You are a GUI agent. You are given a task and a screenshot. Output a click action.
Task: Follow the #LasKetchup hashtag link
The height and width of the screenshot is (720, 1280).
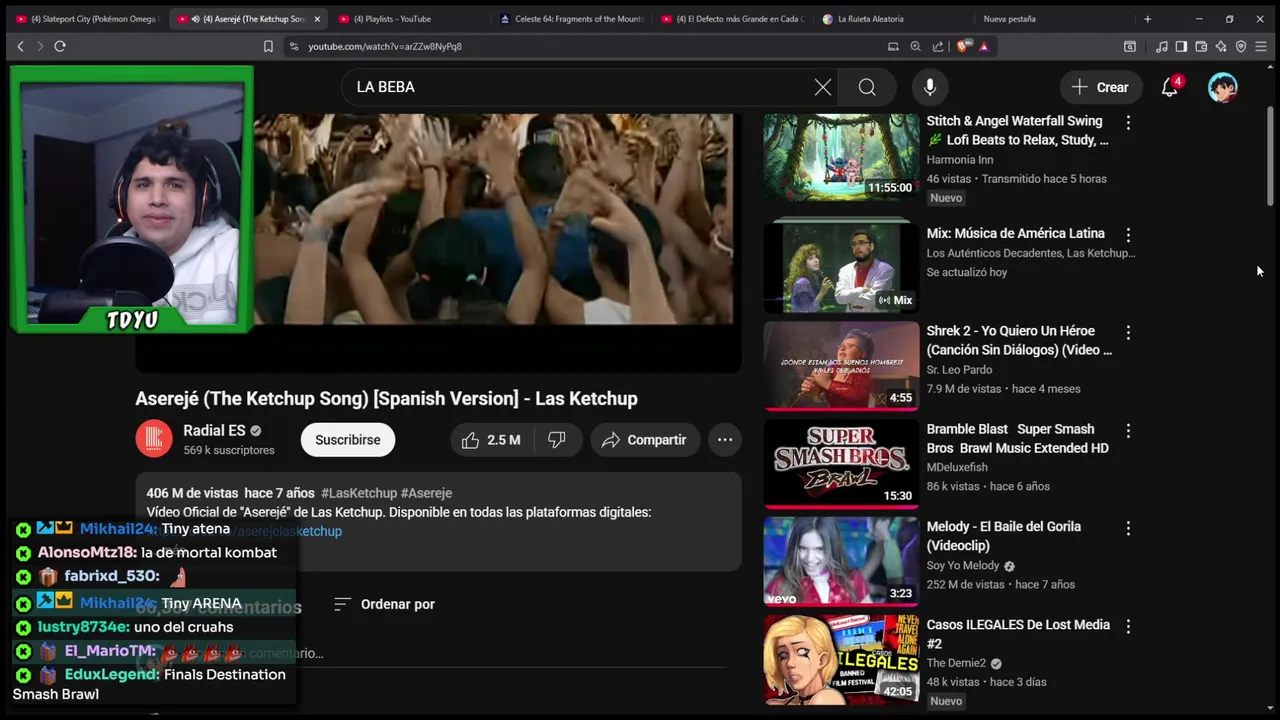tap(359, 493)
